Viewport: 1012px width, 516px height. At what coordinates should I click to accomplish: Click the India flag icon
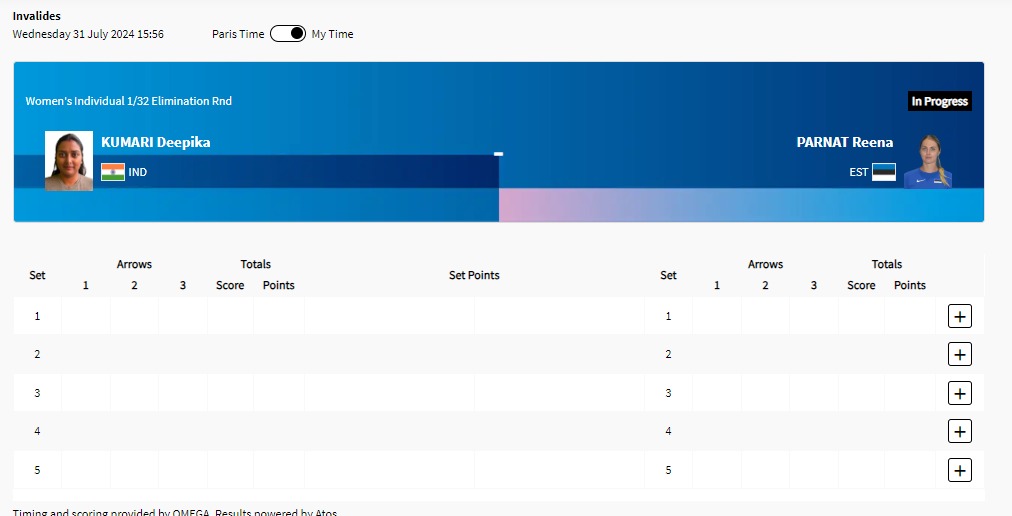(x=113, y=172)
